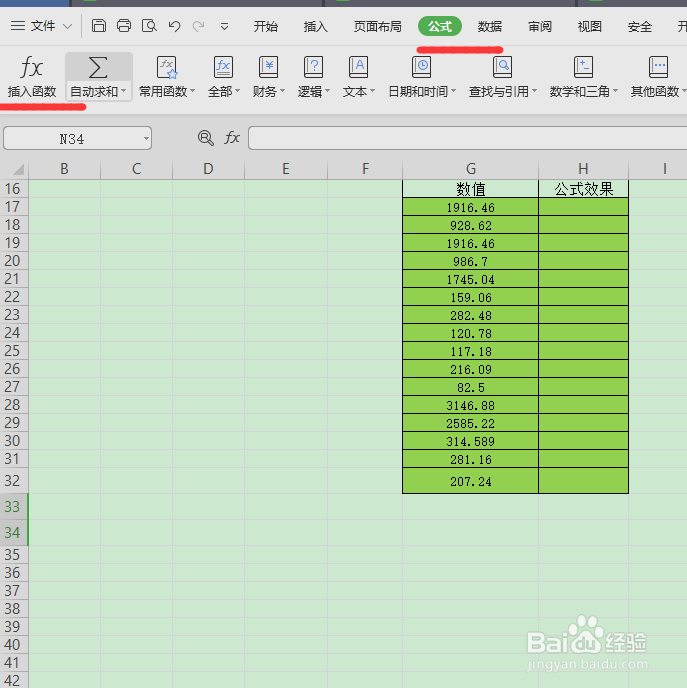Switch to the 插入 (Insert) tab

pyautogui.click(x=315, y=26)
